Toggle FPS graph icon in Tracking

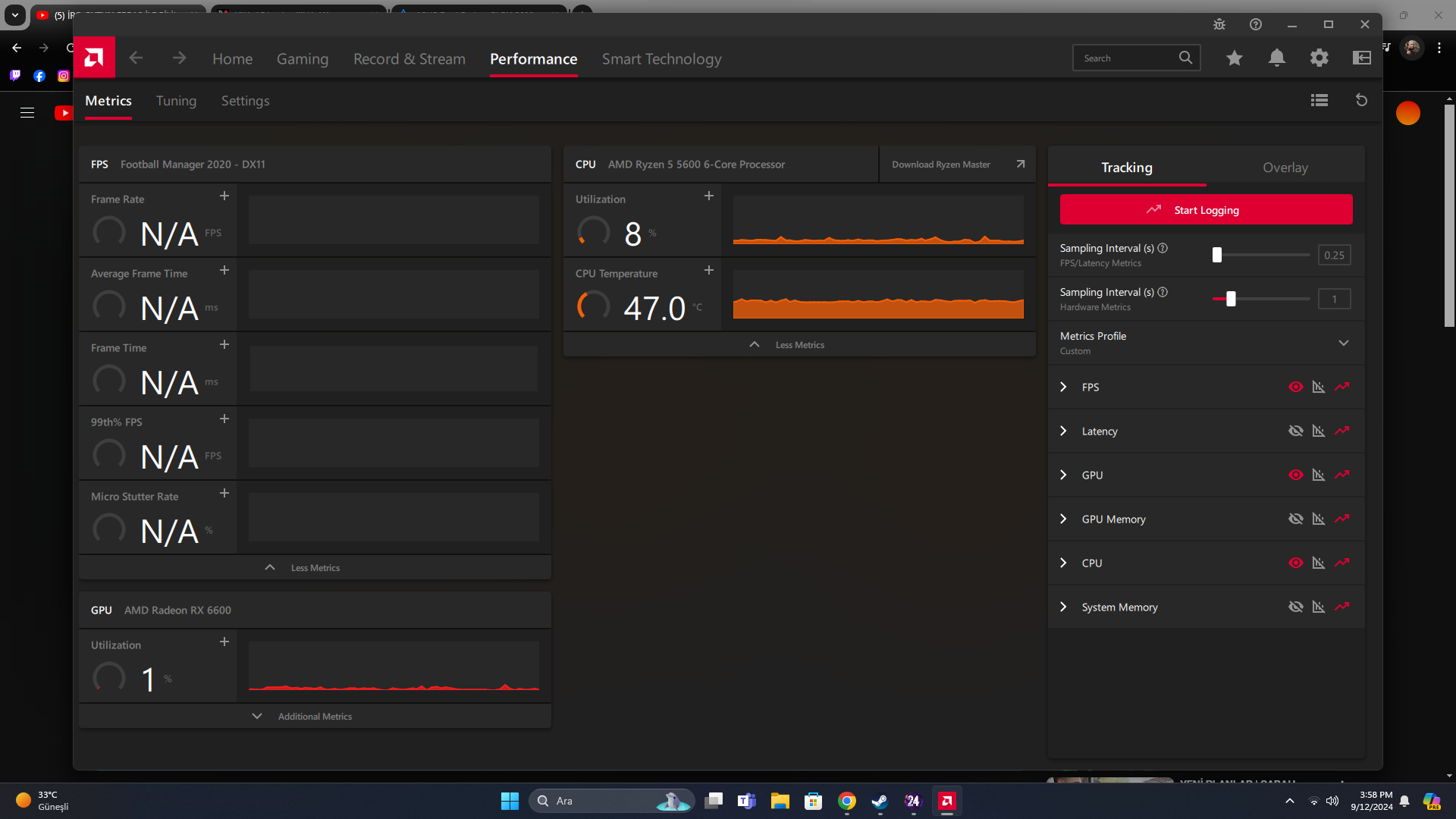(1319, 387)
